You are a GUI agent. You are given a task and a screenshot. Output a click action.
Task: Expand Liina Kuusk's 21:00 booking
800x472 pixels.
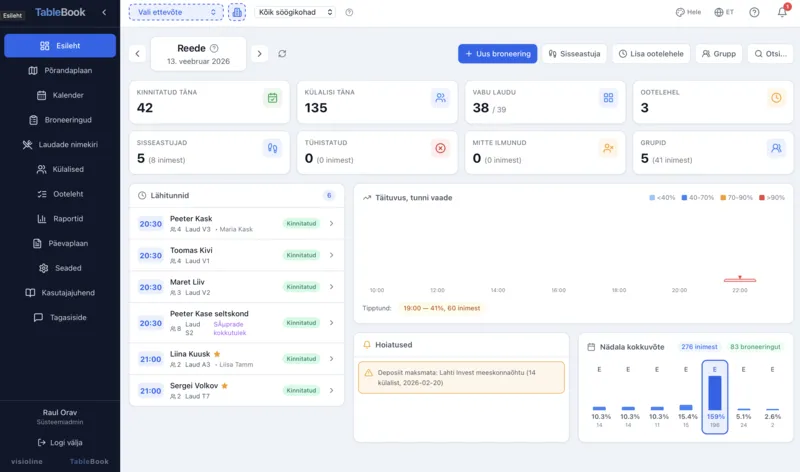pos(331,359)
